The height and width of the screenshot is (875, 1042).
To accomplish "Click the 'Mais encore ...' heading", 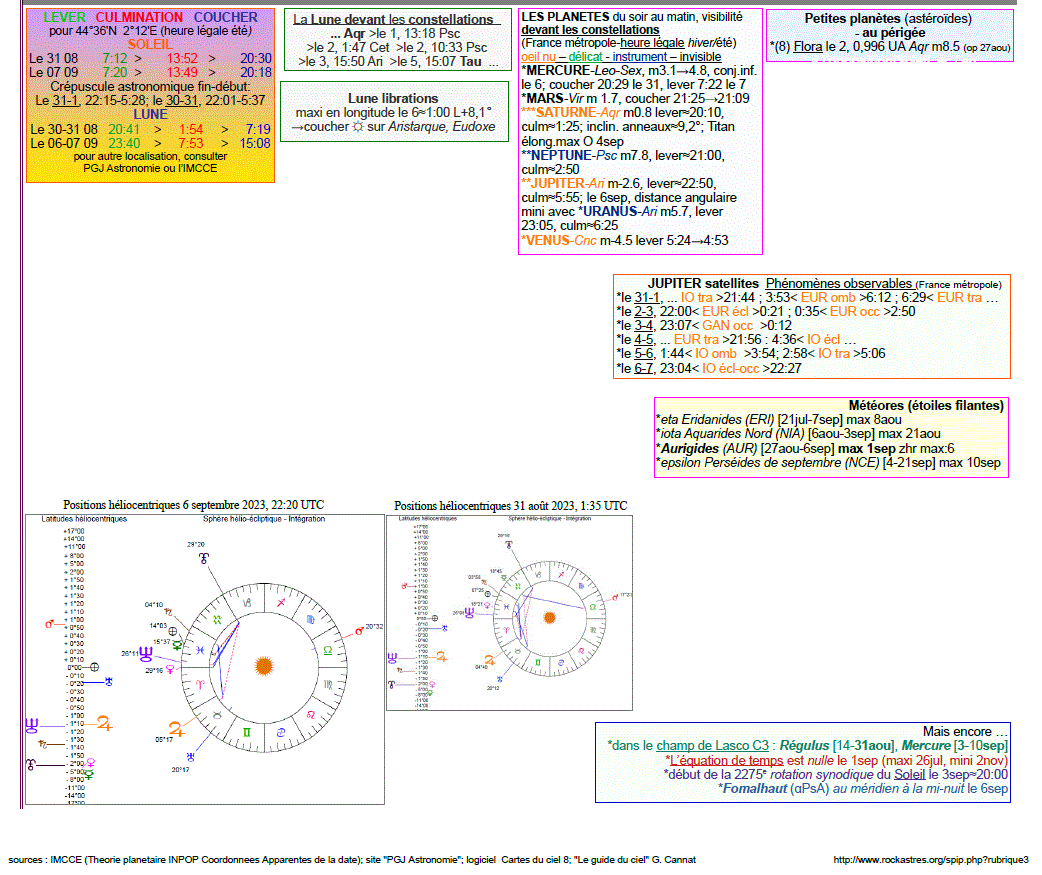I will click(x=965, y=731).
